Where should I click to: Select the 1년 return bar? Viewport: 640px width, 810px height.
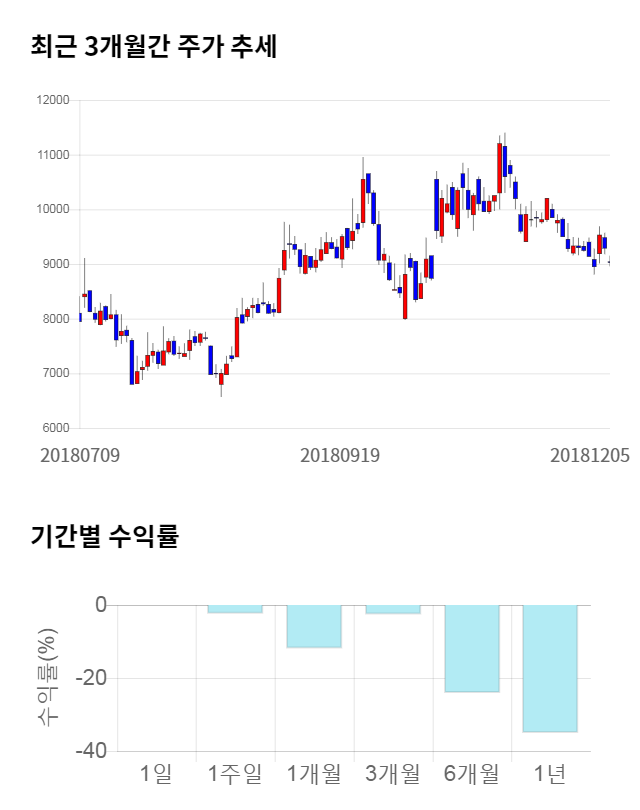pos(550,668)
